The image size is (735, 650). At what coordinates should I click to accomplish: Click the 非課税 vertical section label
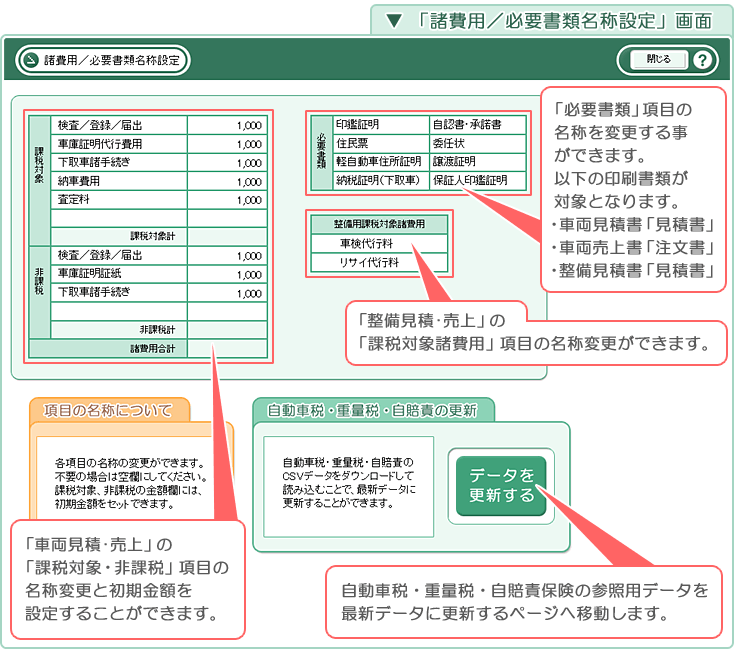[39, 292]
